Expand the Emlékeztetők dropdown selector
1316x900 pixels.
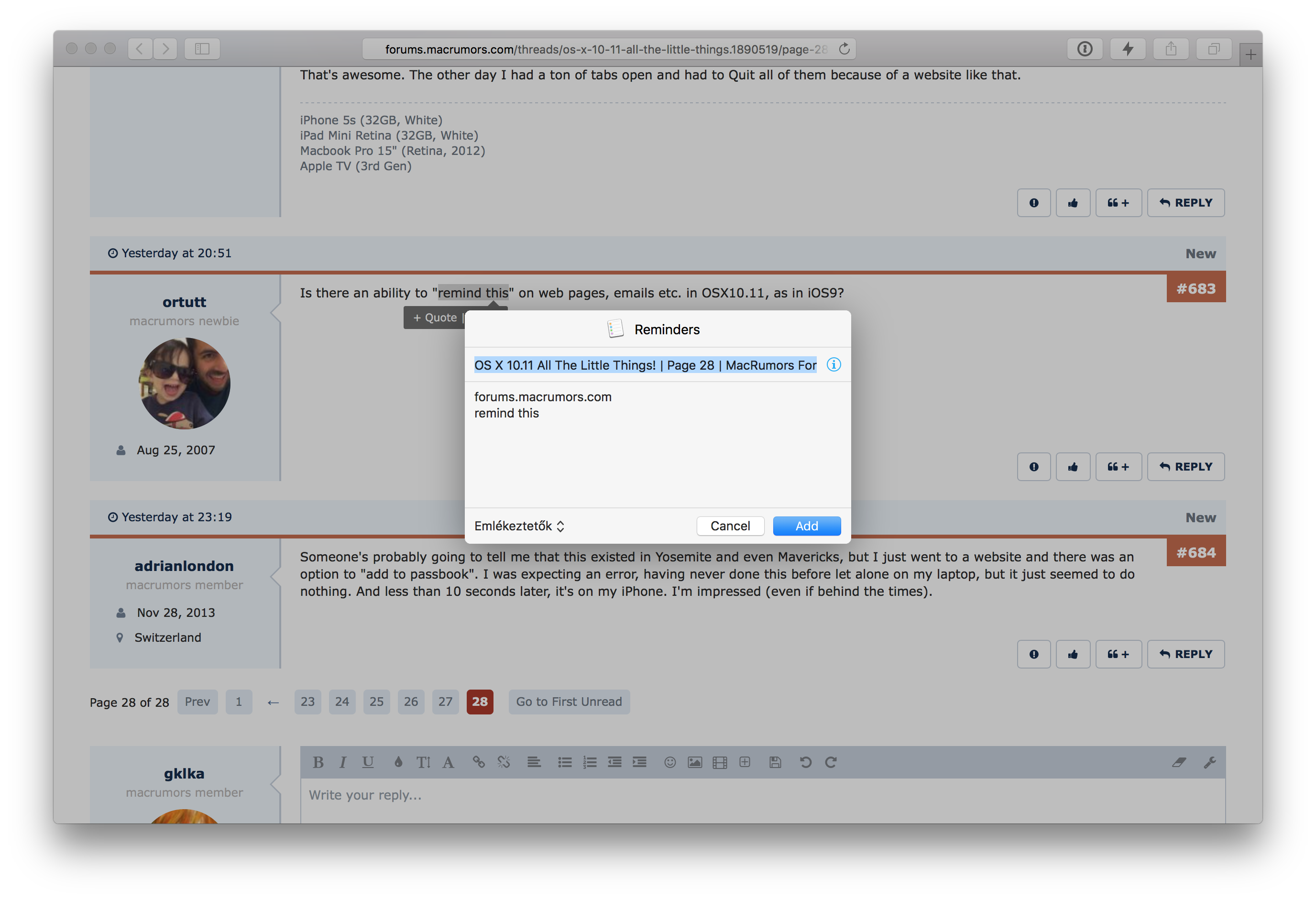click(x=520, y=525)
